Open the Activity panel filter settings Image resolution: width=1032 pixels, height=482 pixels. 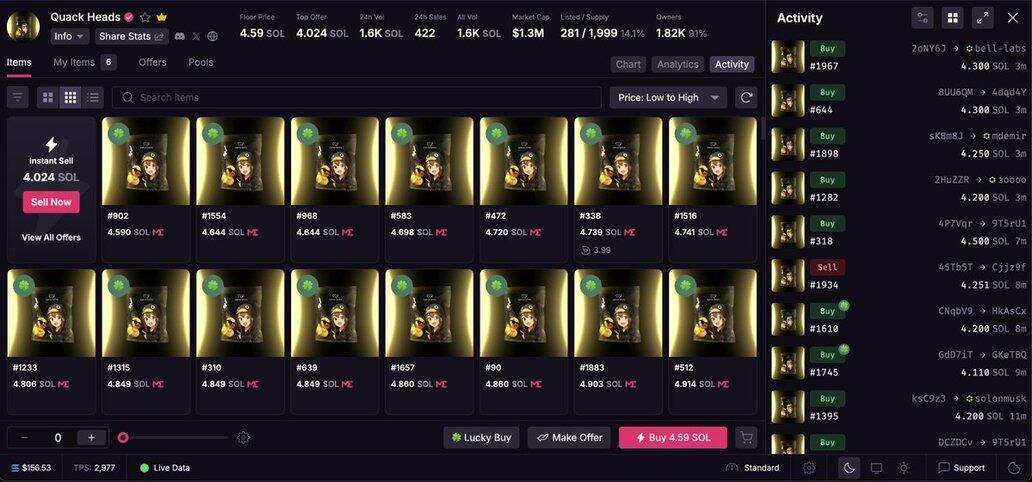922,18
